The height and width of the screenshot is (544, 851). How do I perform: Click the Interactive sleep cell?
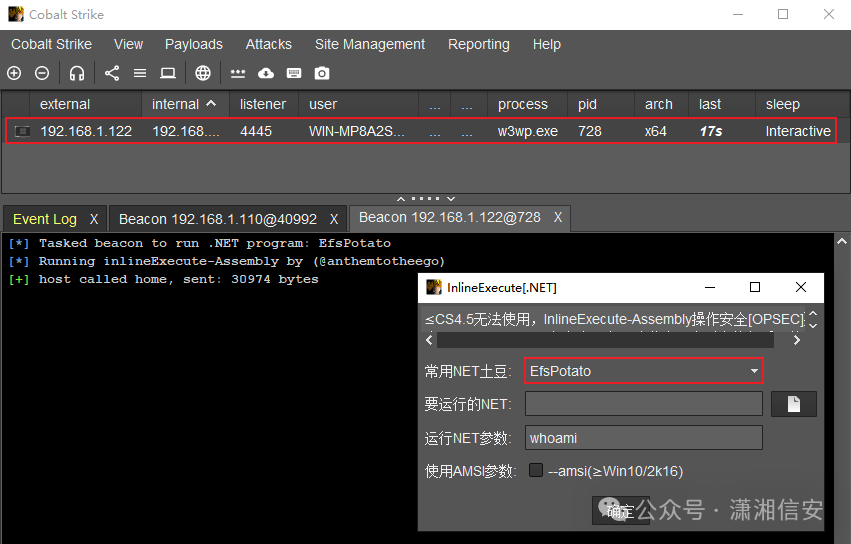[x=798, y=131]
